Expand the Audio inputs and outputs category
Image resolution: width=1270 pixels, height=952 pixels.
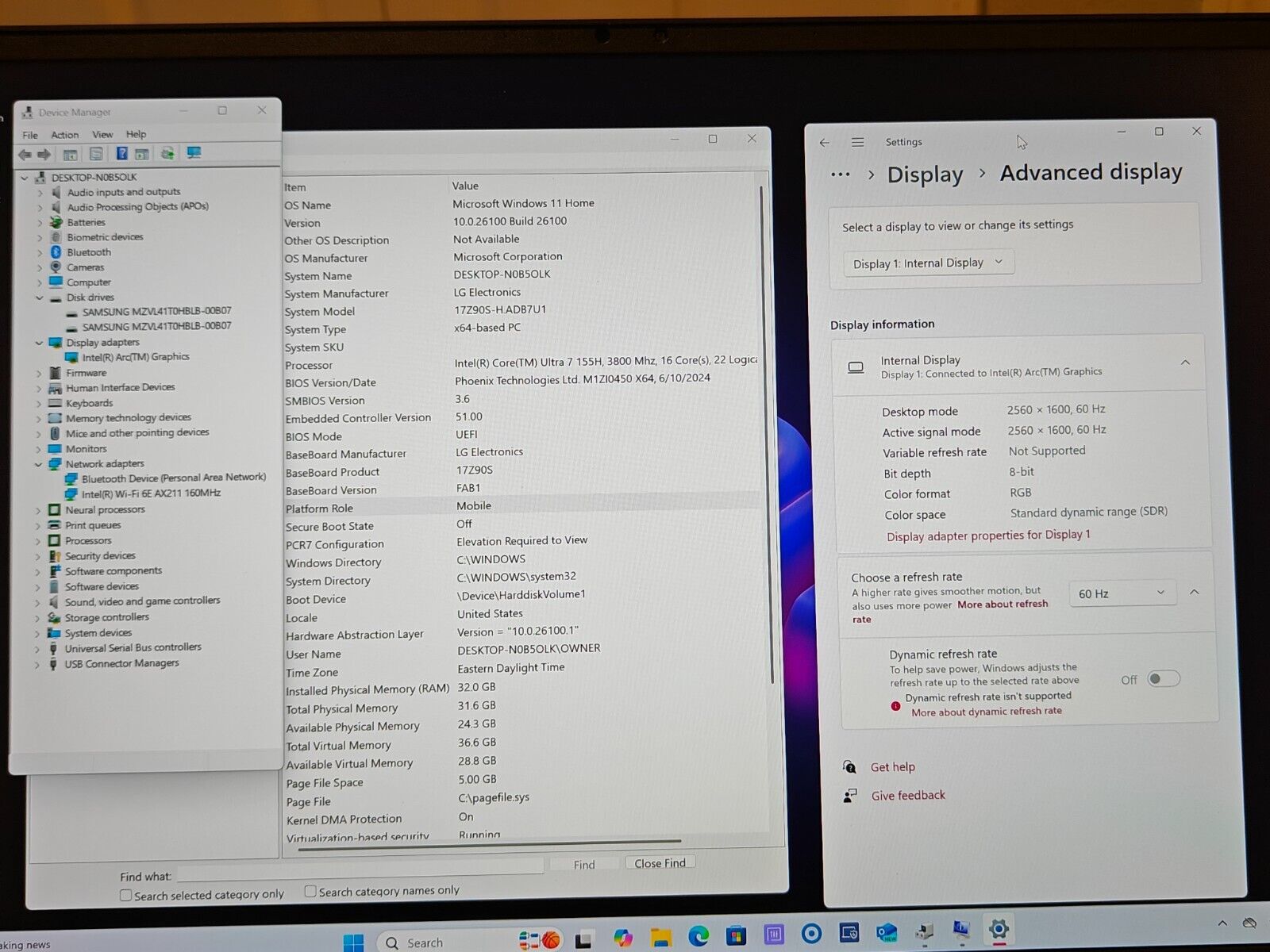coord(40,193)
